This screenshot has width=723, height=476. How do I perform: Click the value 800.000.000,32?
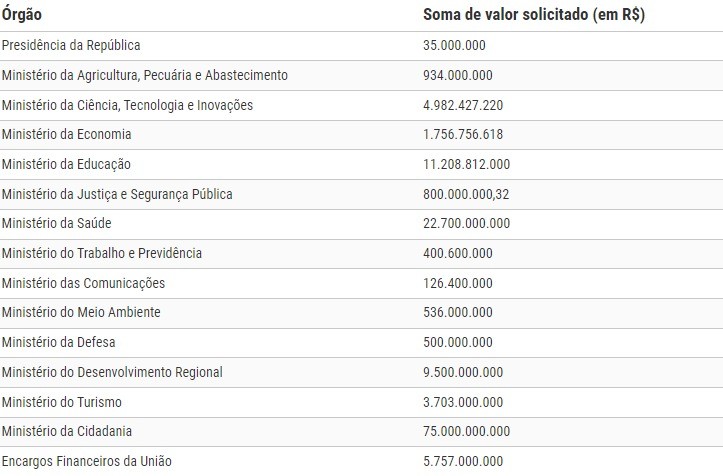(x=466, y=194)
